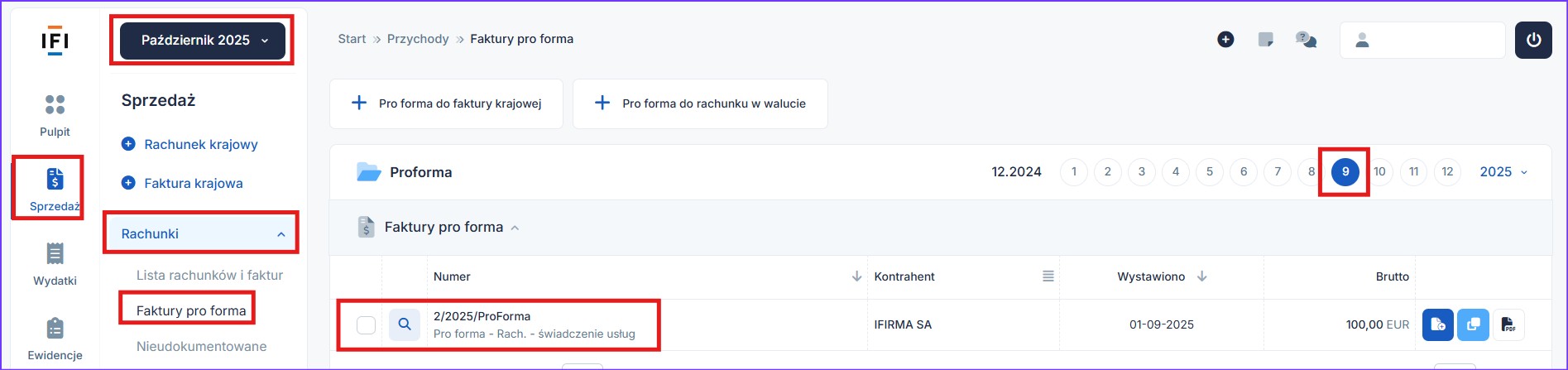The height and width of the screenshot is (370, 1568).
Task: Click the duplicate pro forma icon
Action: tap(1473, 324)
